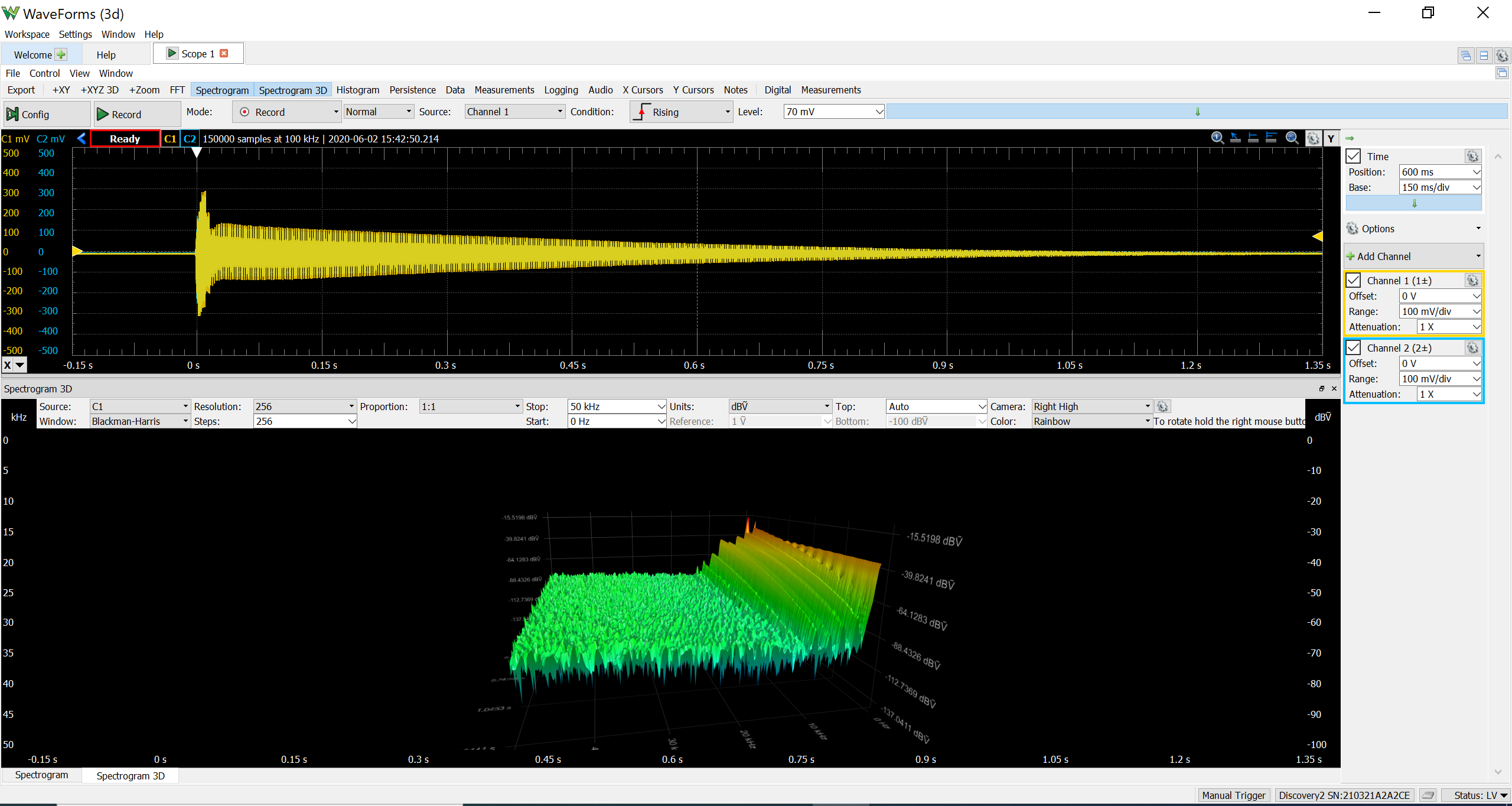Open Time section gear settings
The height and width of the screenshot is (806, 1512).
point(1472,156)
